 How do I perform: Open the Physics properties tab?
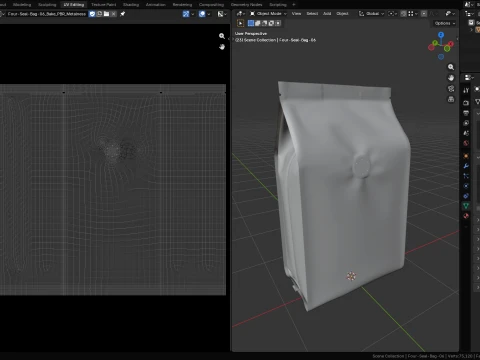(466, 186)
